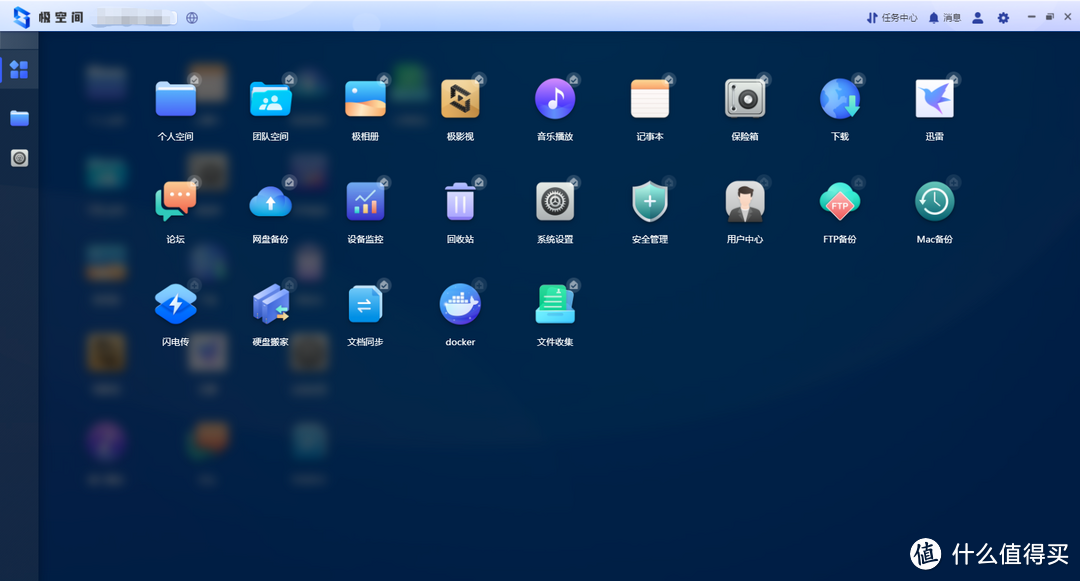Open the user account menu in title bar
The width and height of the screenshot is (1080, 581).
[978, 17]
